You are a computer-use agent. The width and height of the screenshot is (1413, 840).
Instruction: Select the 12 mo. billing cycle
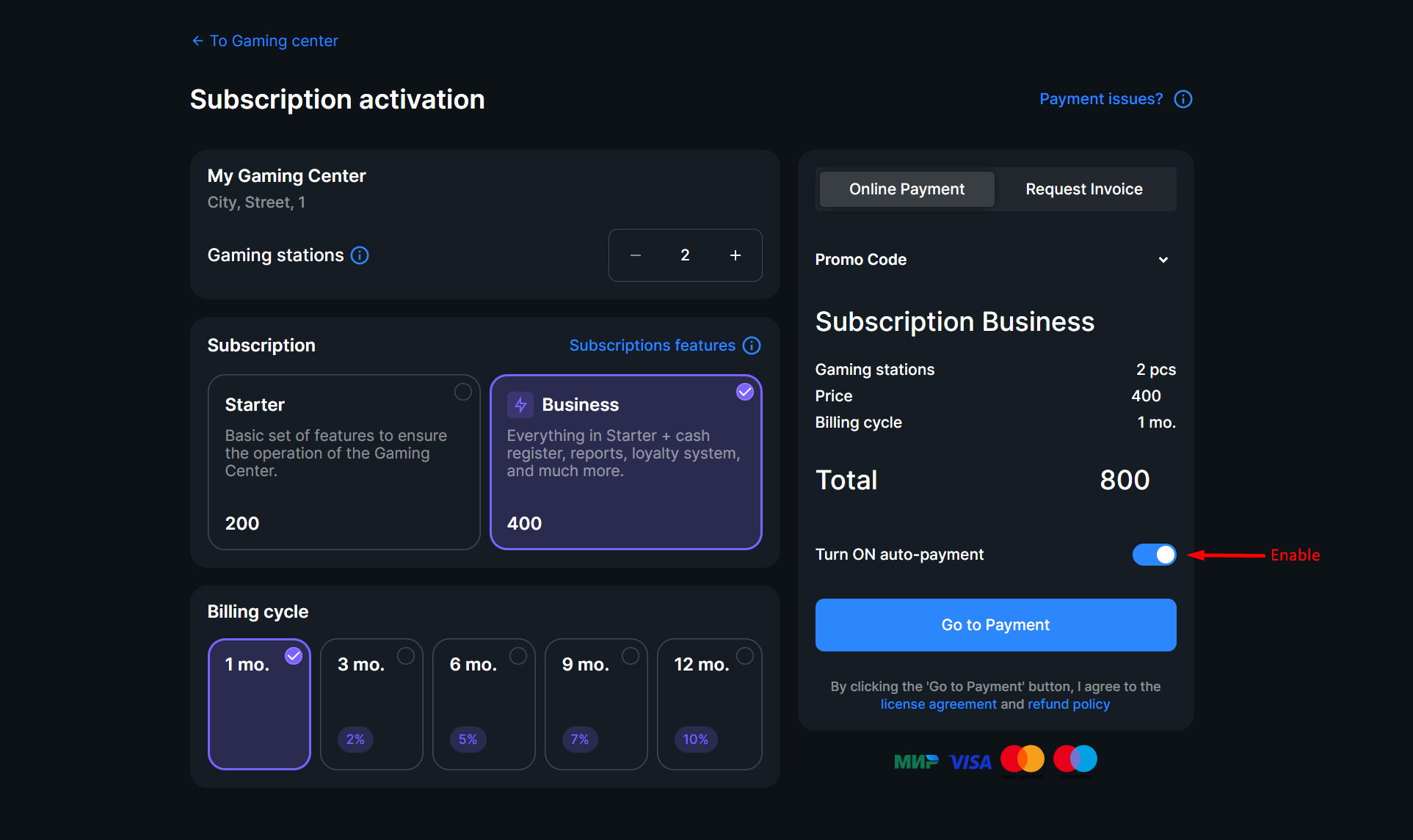click(x=709, y=704)
